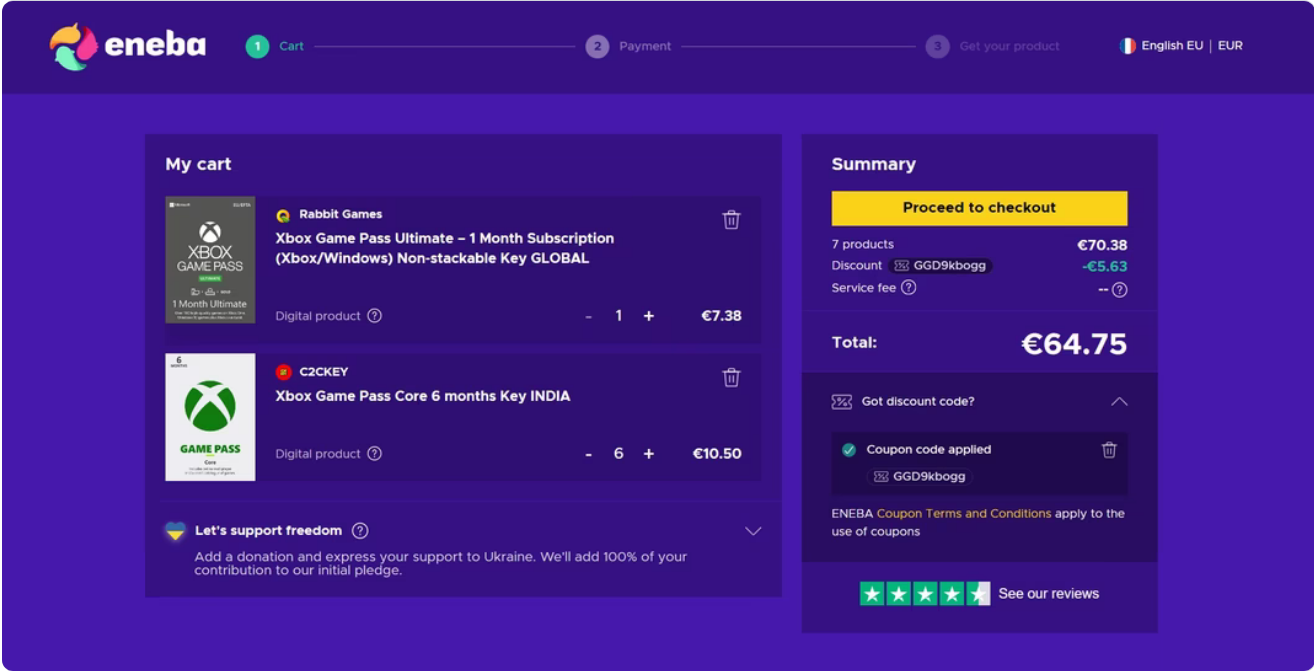This screenshot has height=671, width=1314.
Task: Click the €10.50 item price
Action: (717, 454)
